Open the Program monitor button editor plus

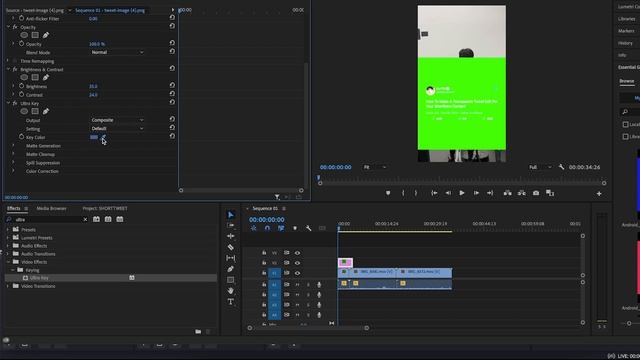click(x=599, y=193)
